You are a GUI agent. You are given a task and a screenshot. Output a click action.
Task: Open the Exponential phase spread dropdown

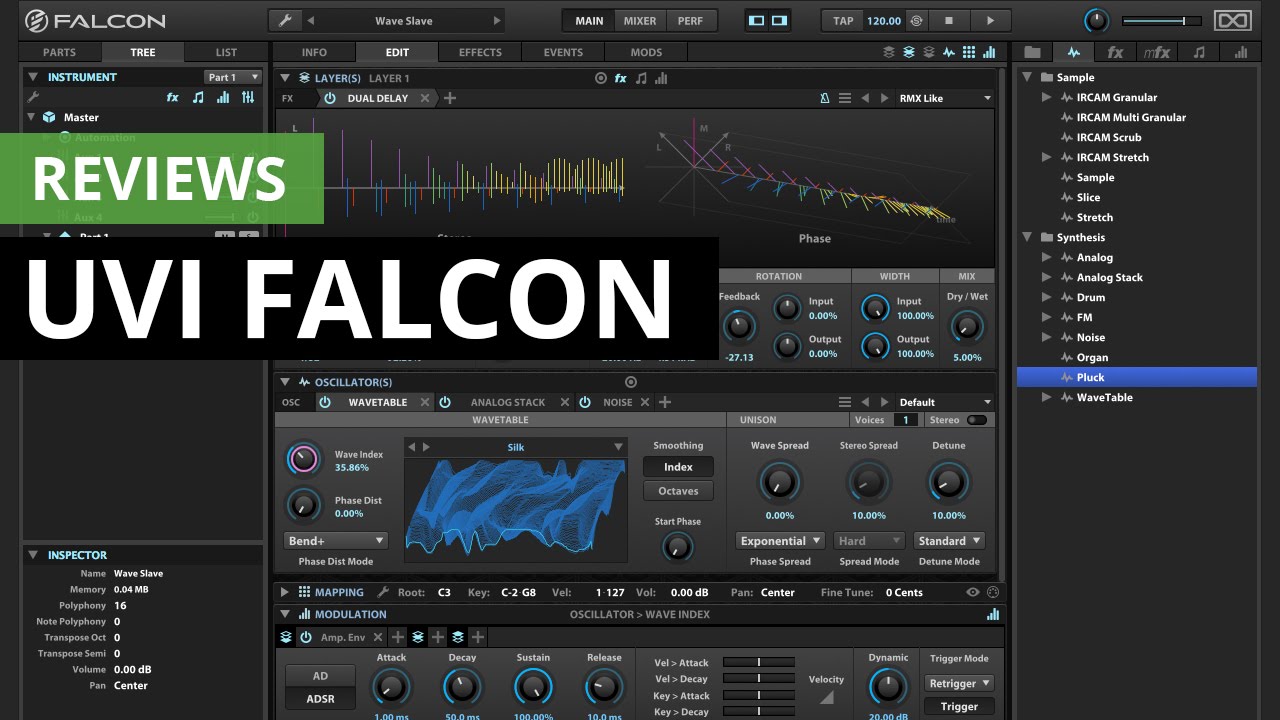coord(780,541)
